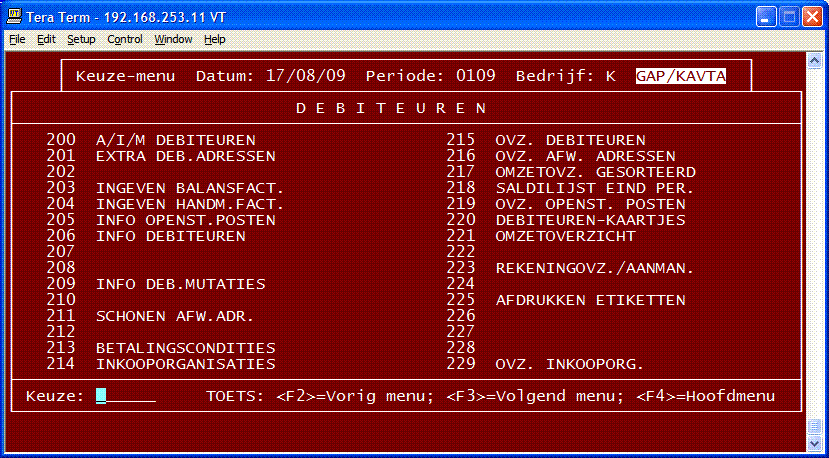
Task: Minimize the Tera Term window
Action: tap(765, 17)
